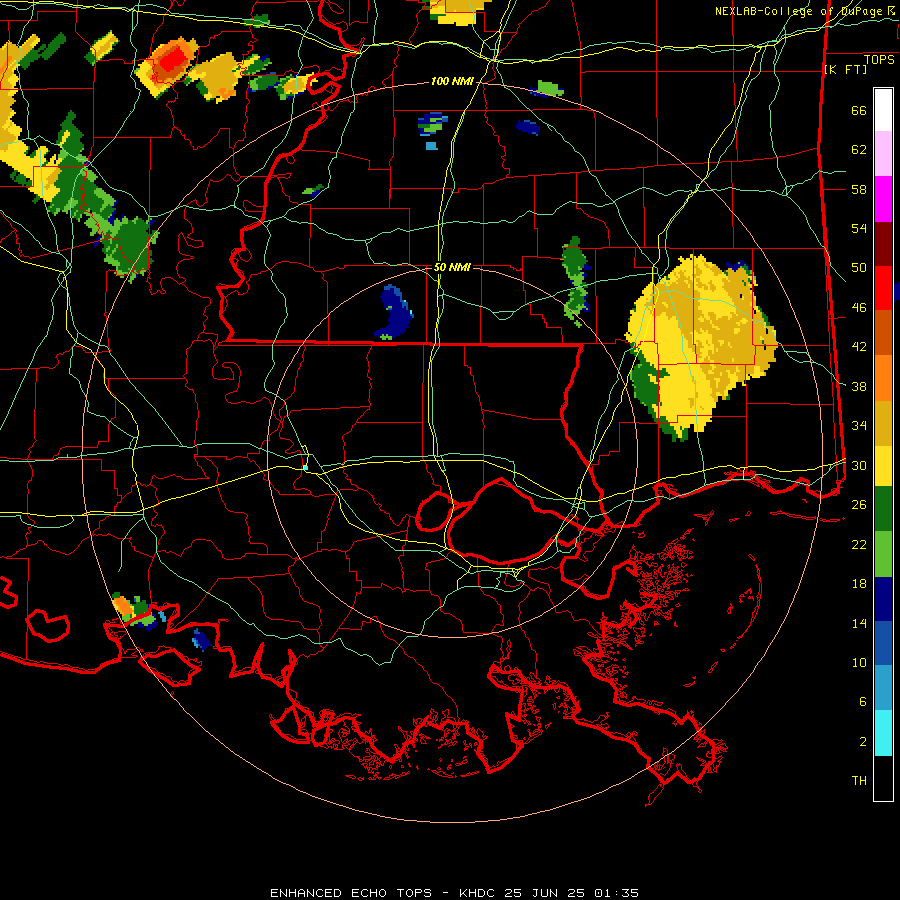
Task: Click the '22' legend value
Action: coord(859,544)
